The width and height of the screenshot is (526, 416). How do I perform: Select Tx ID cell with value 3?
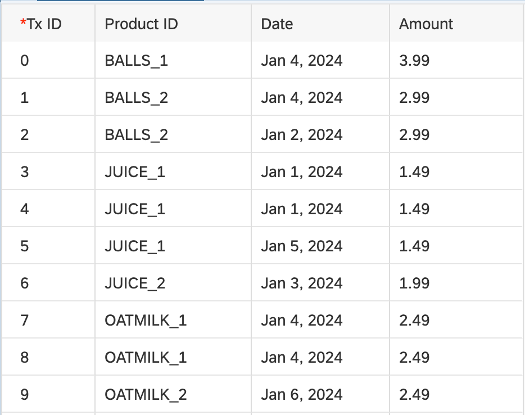[x=48, y=172]
